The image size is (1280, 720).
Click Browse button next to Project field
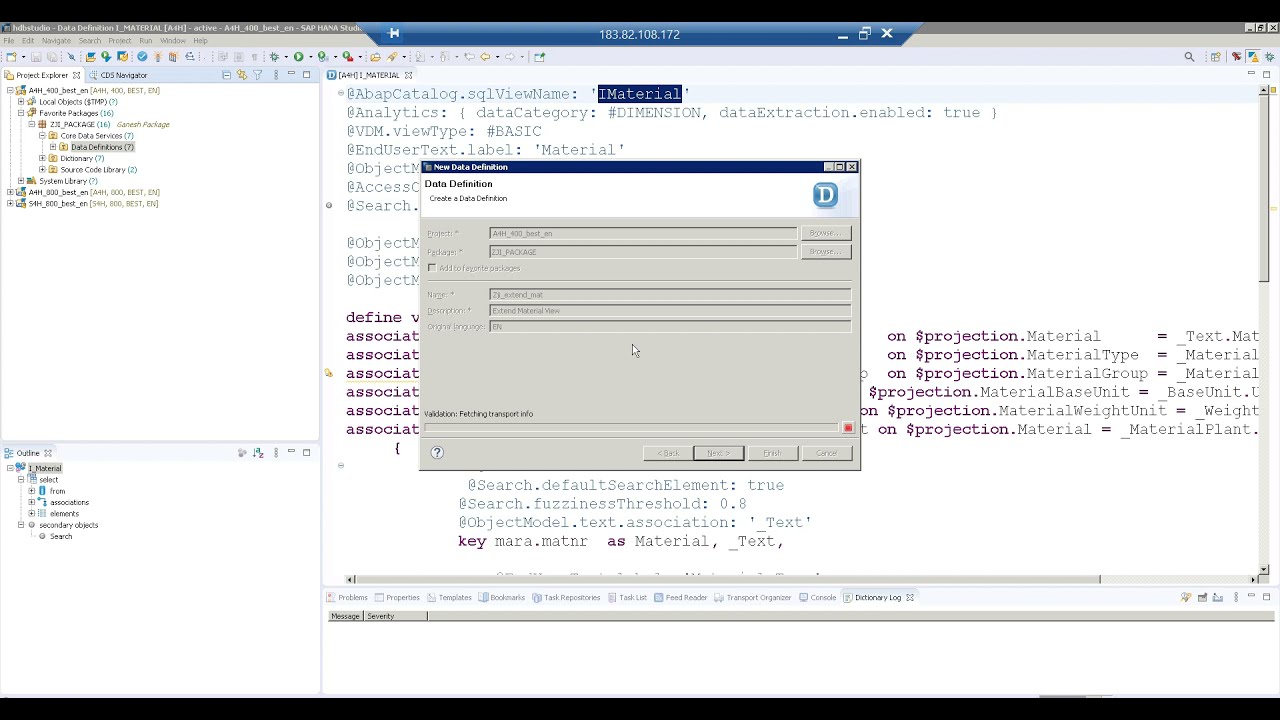pyautogui.click(x=825, y=233)
